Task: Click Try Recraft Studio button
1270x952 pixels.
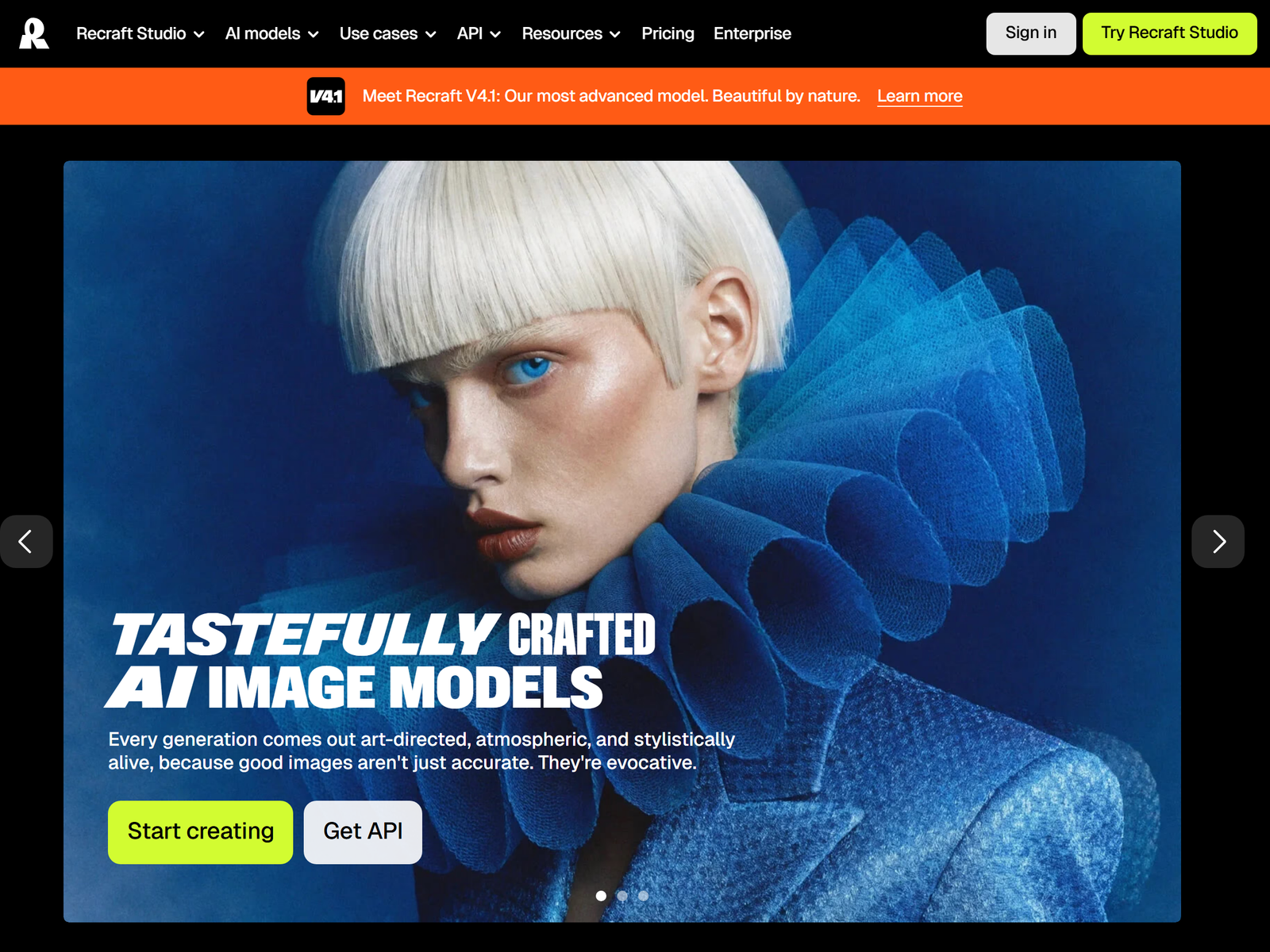Action: point(1169,33)
